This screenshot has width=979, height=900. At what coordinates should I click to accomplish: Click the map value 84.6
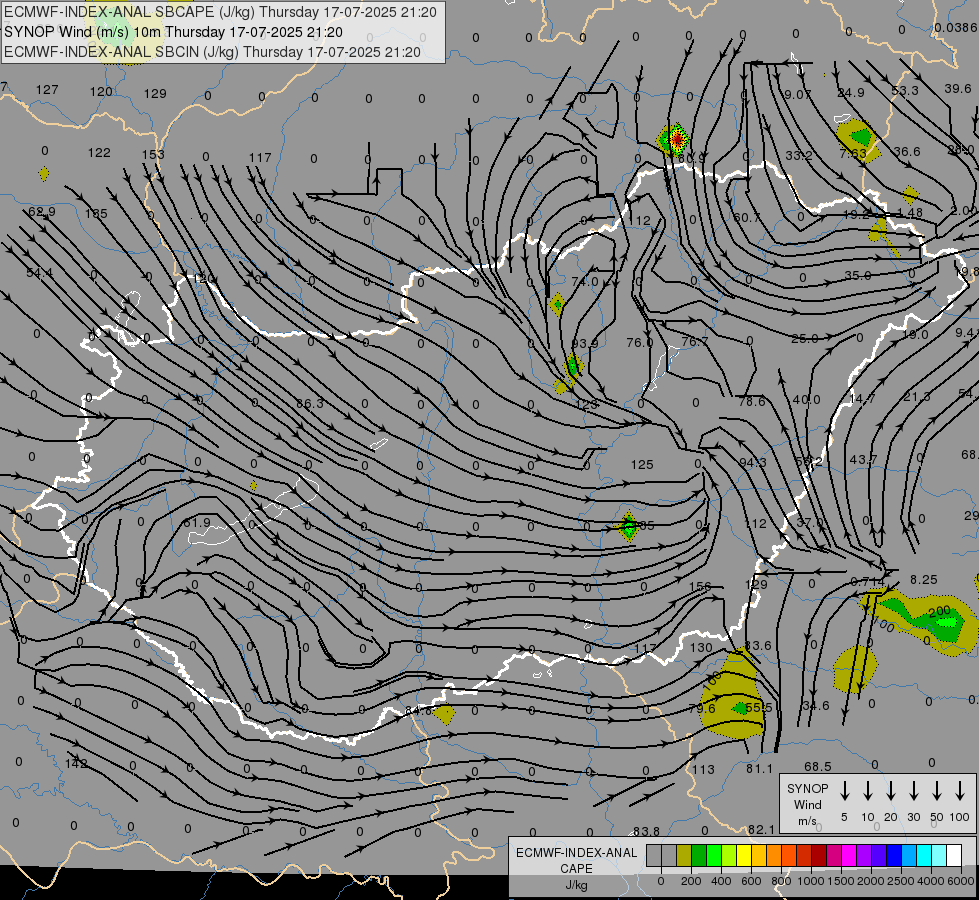click(x=418, y=711)
